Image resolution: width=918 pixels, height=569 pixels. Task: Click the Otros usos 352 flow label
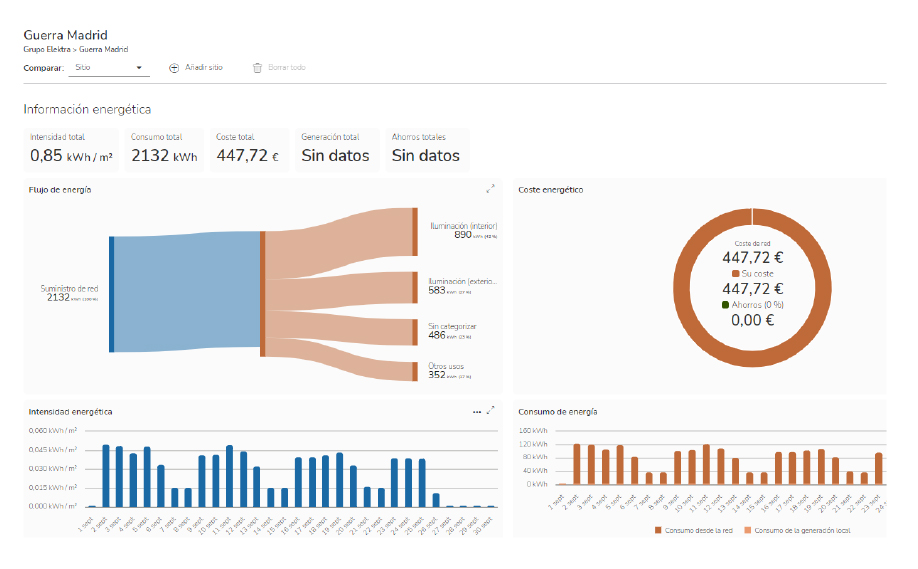coord(449,371)
